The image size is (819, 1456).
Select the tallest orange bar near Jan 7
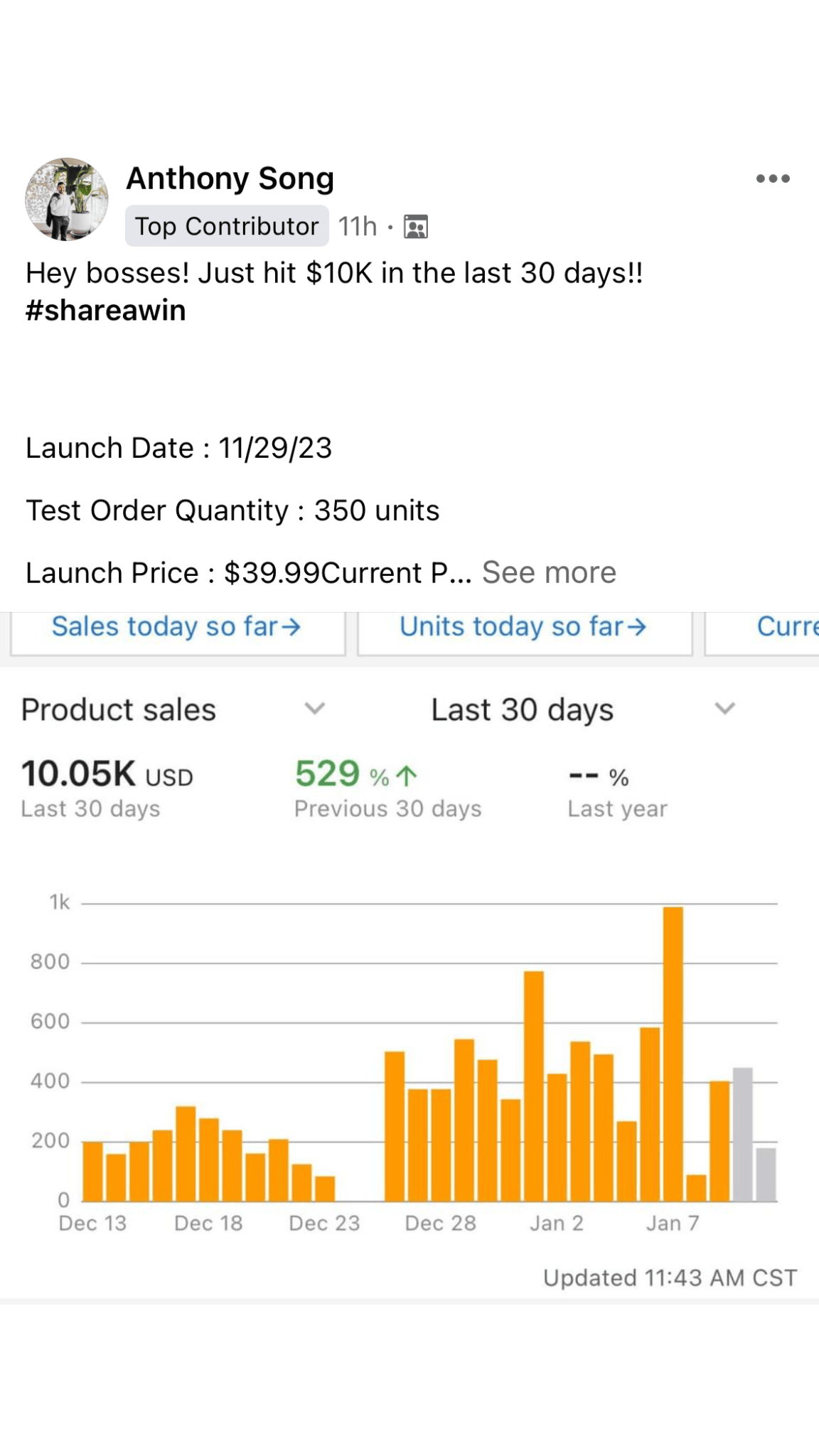(673, 1052)
